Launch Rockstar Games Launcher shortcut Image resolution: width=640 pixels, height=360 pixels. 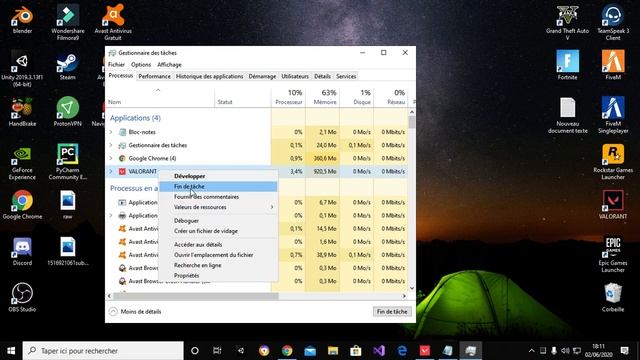[613, 162]
